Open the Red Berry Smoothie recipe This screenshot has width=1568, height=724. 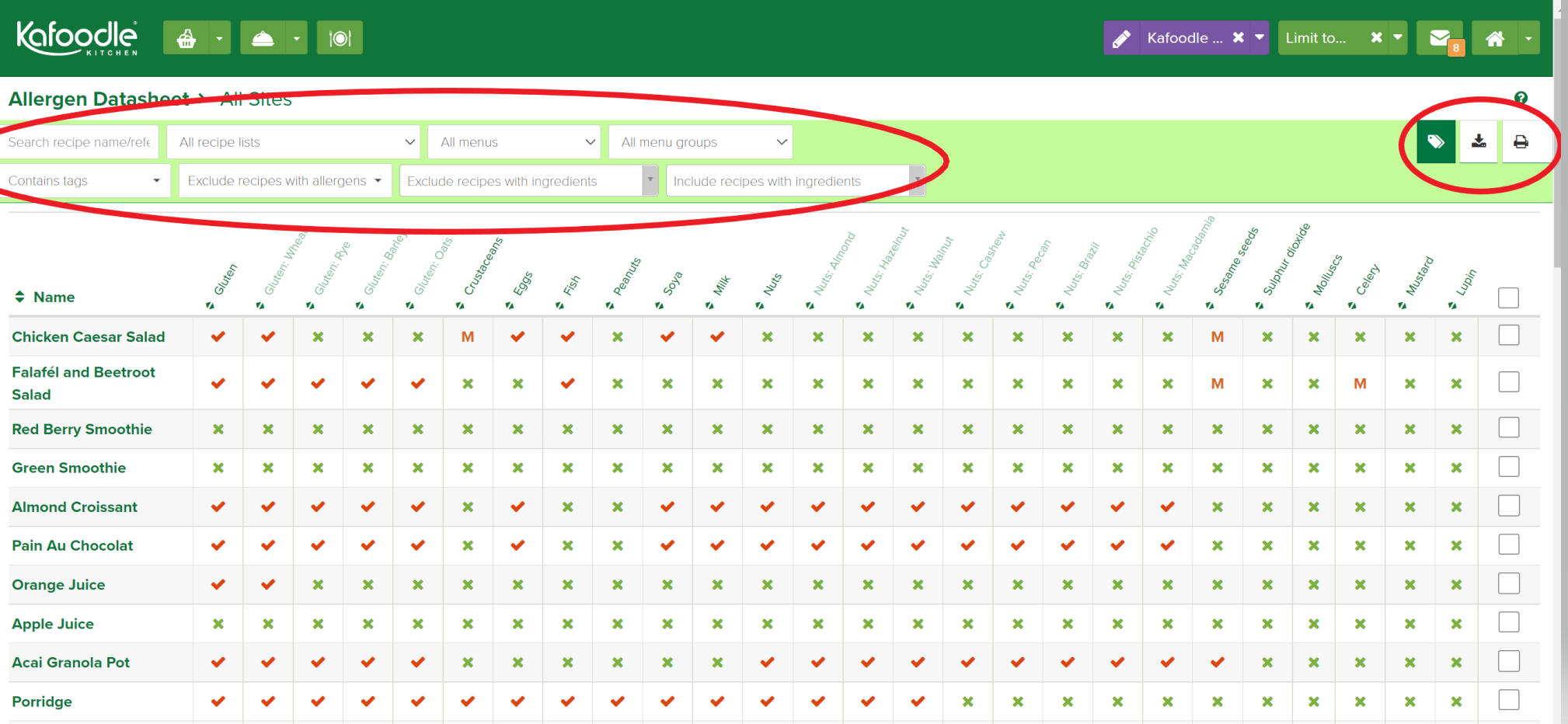point(82,429)
